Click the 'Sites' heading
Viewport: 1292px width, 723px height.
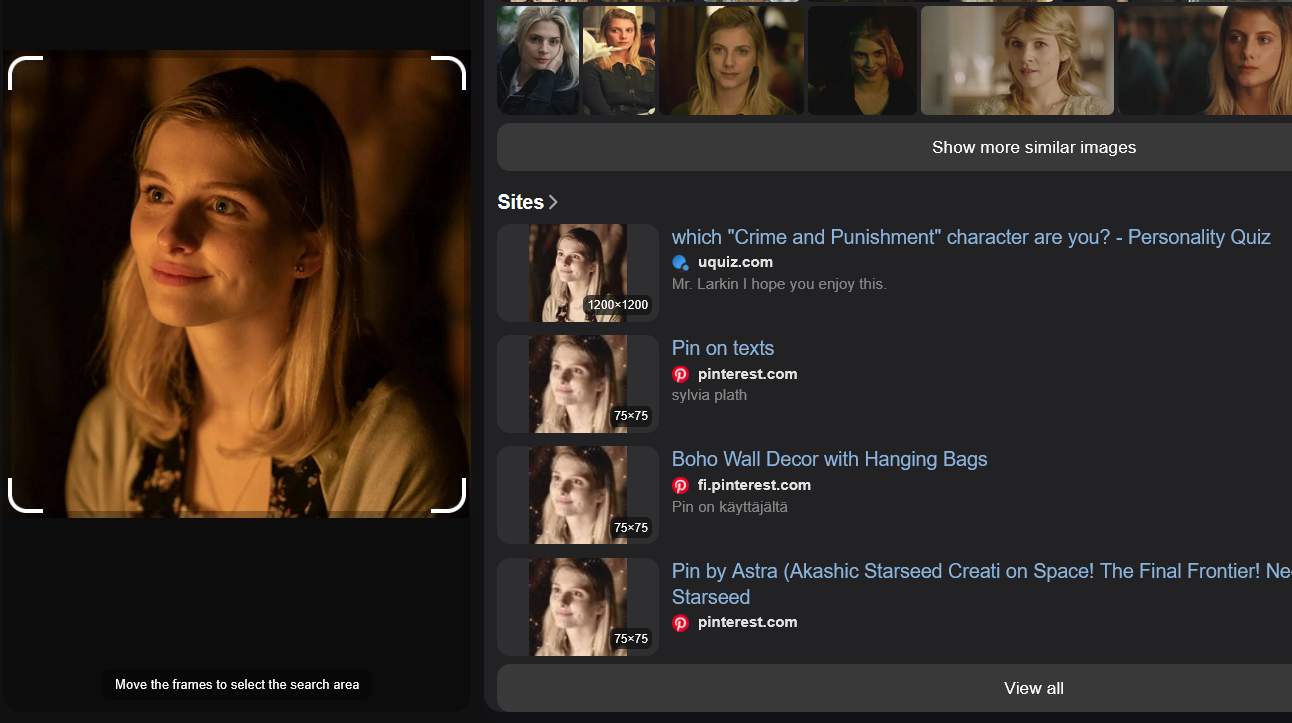[520, 202]
